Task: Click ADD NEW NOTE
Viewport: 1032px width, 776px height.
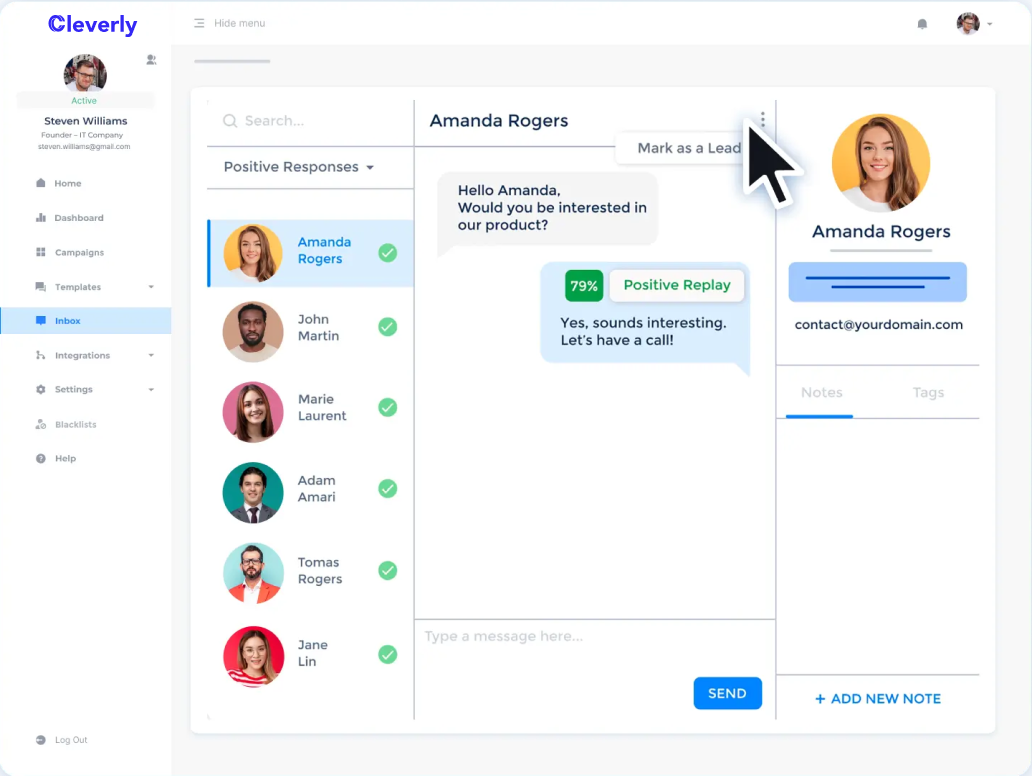Action: (878, 699)
